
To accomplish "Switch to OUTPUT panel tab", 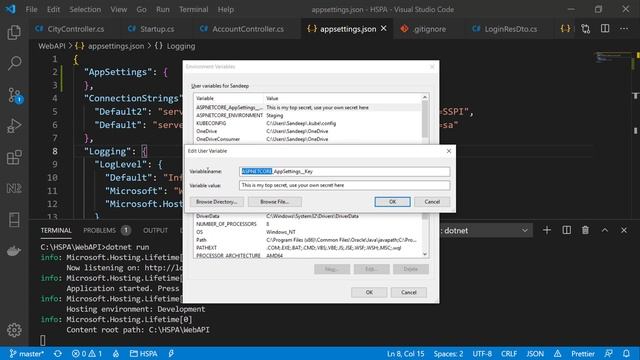I will 156,231.
